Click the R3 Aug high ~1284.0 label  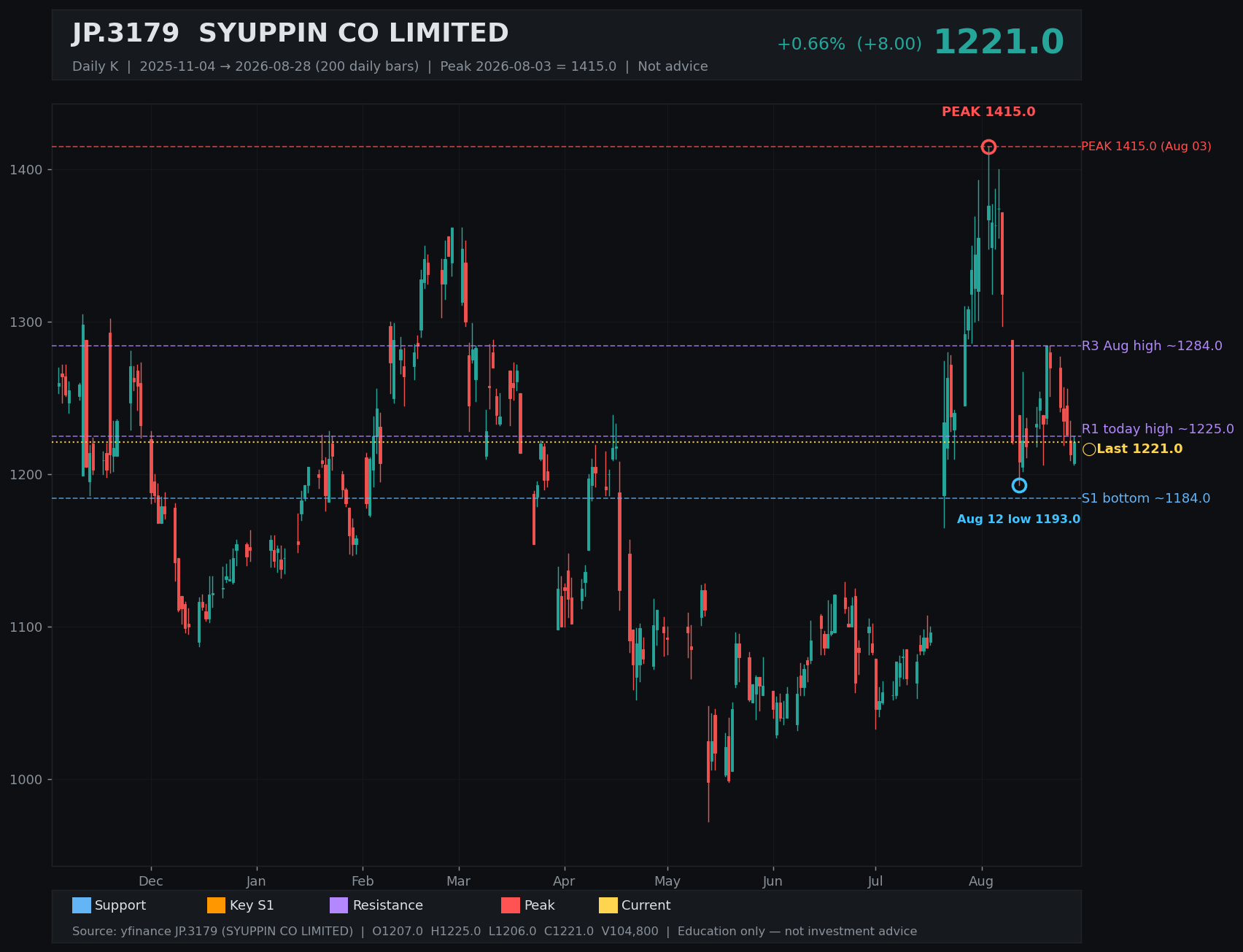pyautogui.click(x=1152, y=346)
